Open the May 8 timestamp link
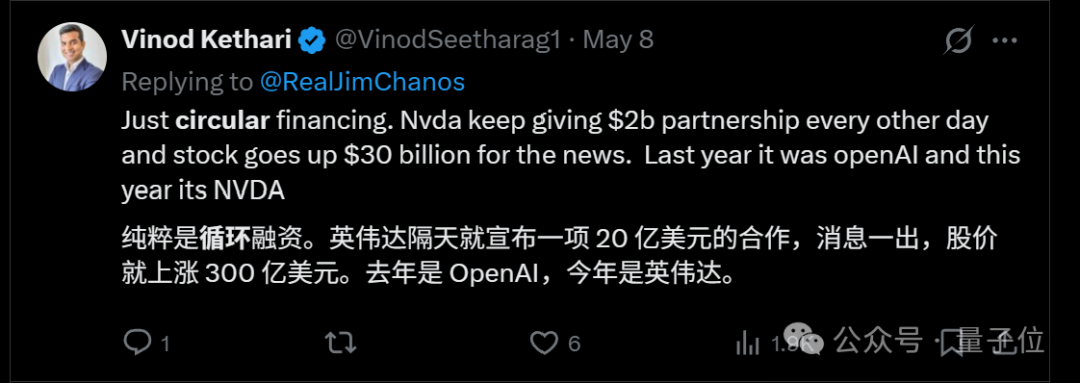This screenshot has width=1080, height=383. click(x=618, y=40)
